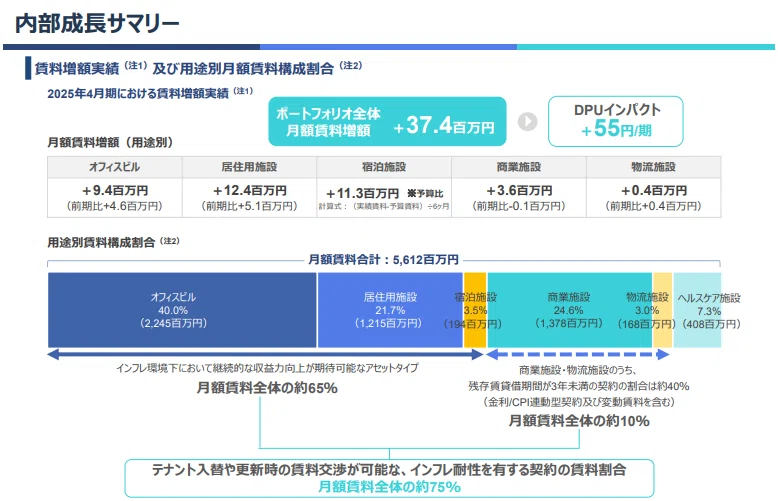Click the オフィスビル table header
This screenshot has width=778, height=501.
coord(115,167)
